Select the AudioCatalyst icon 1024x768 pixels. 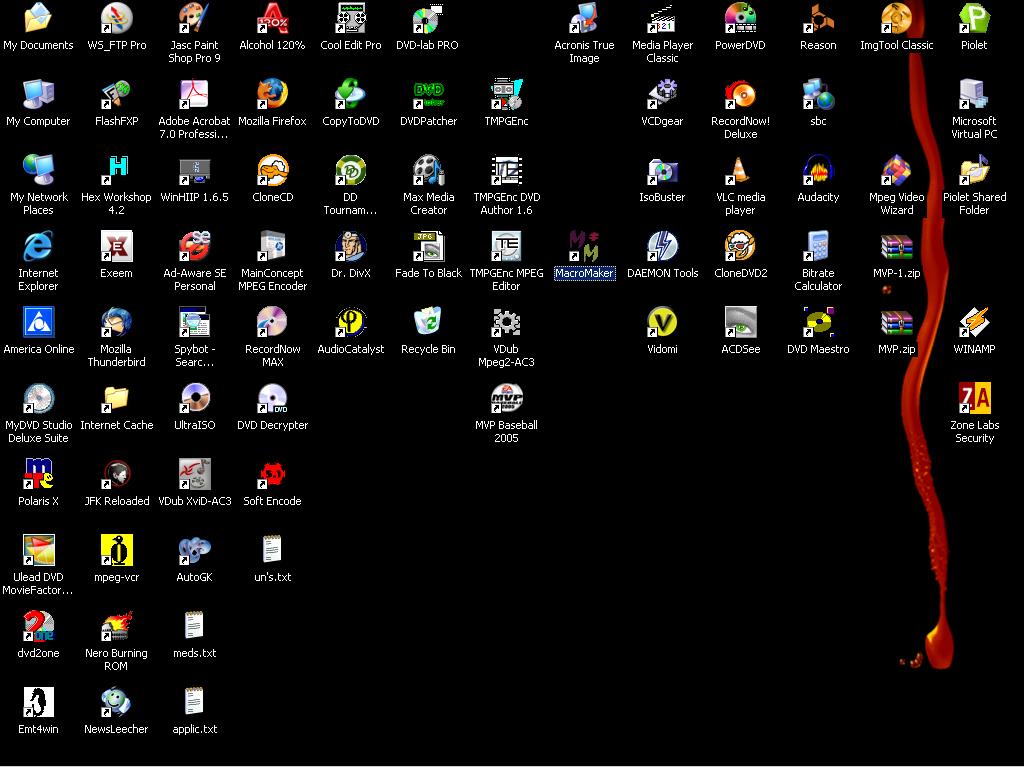[x=351, y=322]
